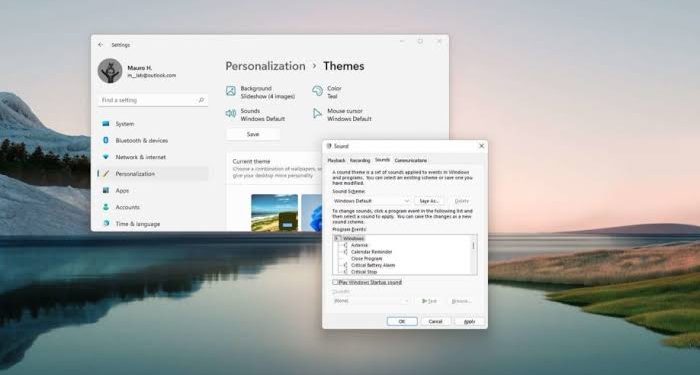Select Critical Battery Alarm event
Image resolution: width=700 pixels, height=375 pixels.
(x=373, y=265)
